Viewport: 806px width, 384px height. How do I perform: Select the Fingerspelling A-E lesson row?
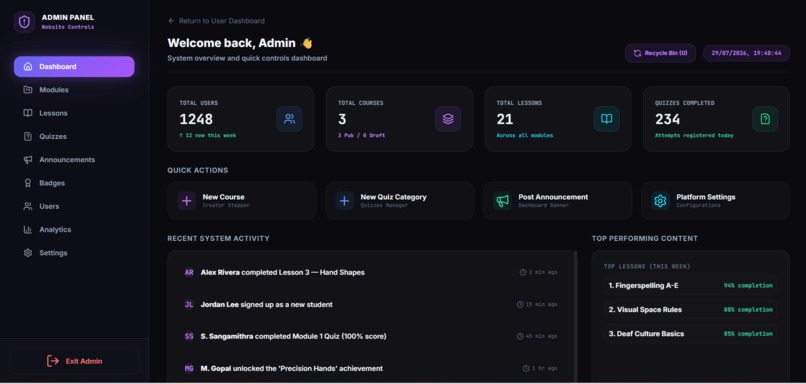690,285
